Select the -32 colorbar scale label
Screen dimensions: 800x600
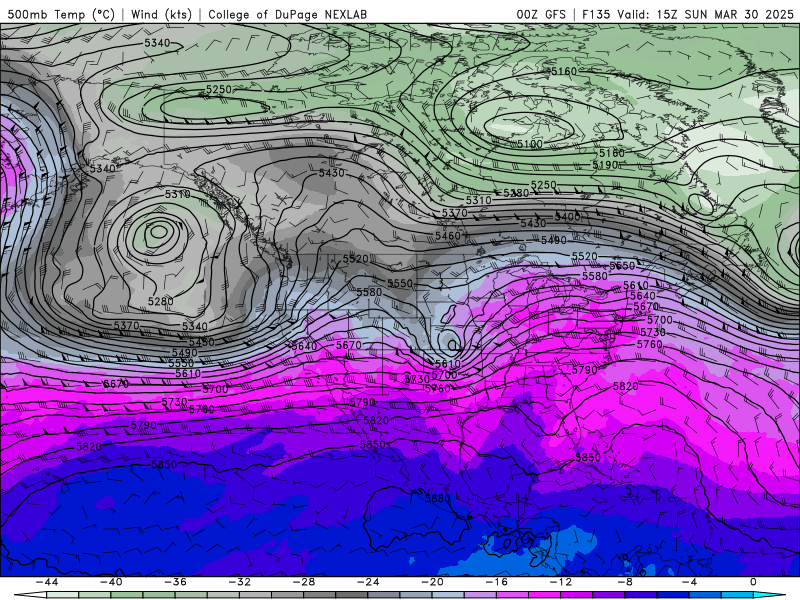tap(240, 582)
